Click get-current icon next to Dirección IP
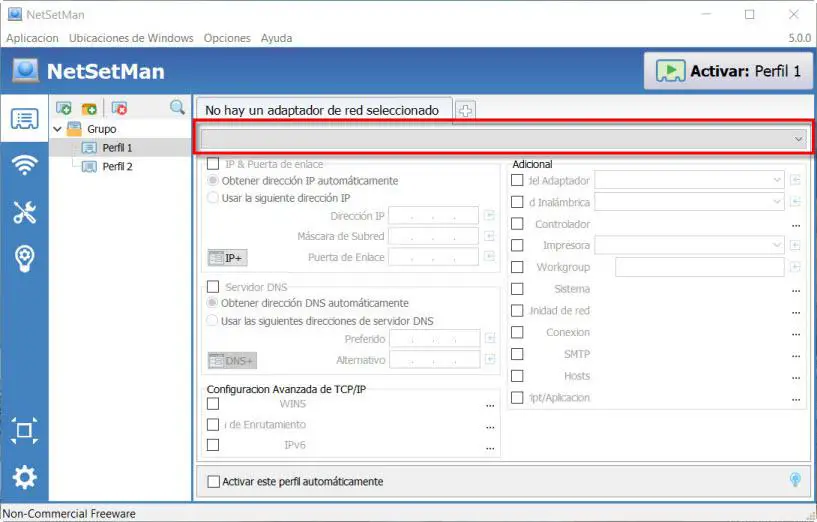This screenshot has width=817, height=522. point(489,215)
